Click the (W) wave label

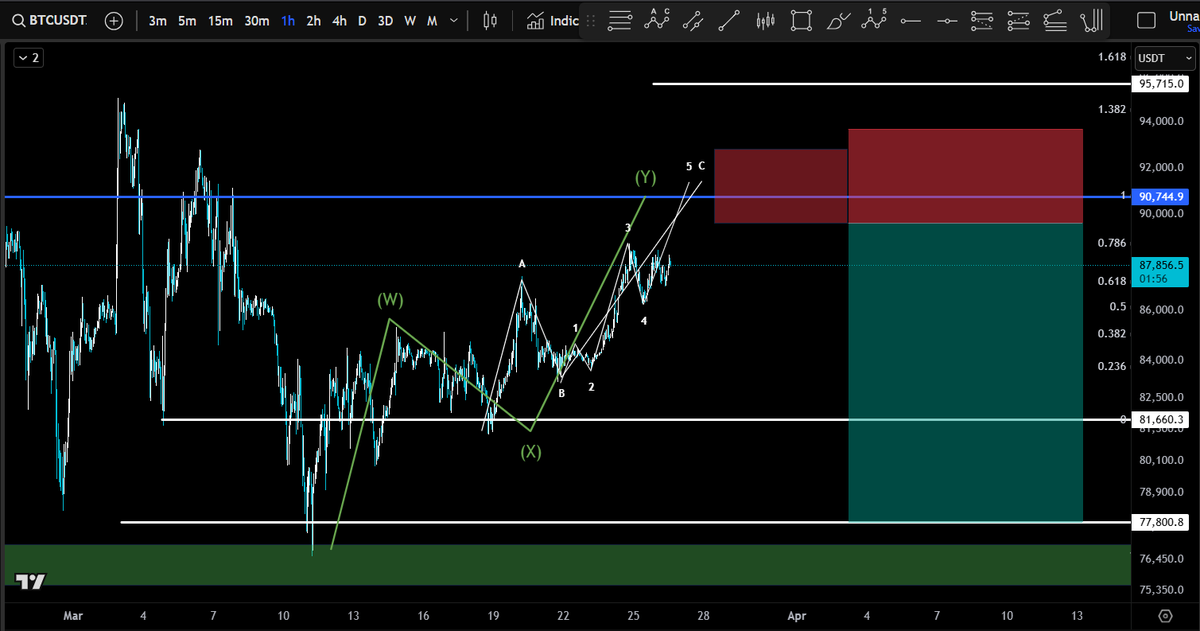tap(391, 300)
